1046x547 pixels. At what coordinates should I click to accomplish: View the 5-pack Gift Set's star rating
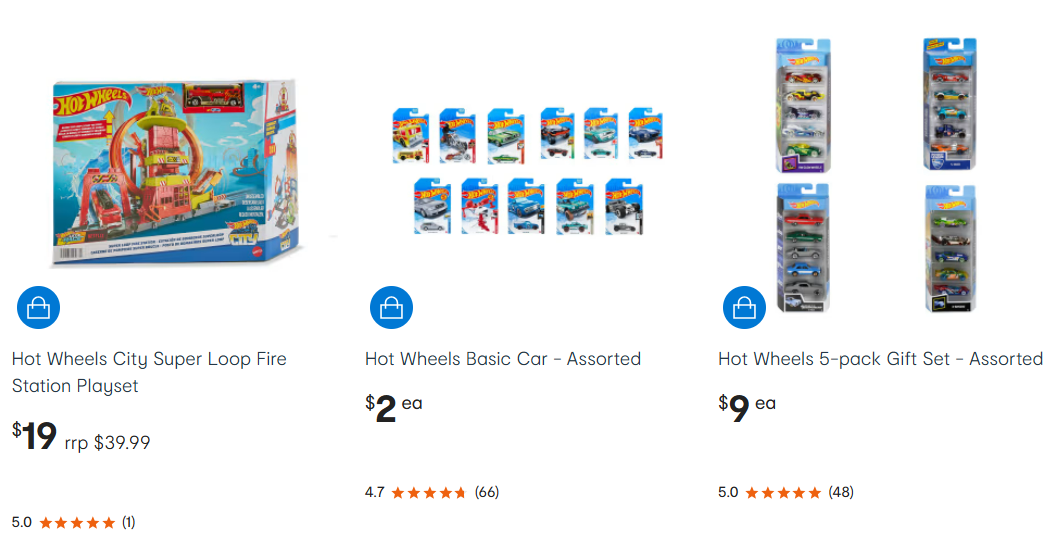pyautogui.click(x=783, y=492)
